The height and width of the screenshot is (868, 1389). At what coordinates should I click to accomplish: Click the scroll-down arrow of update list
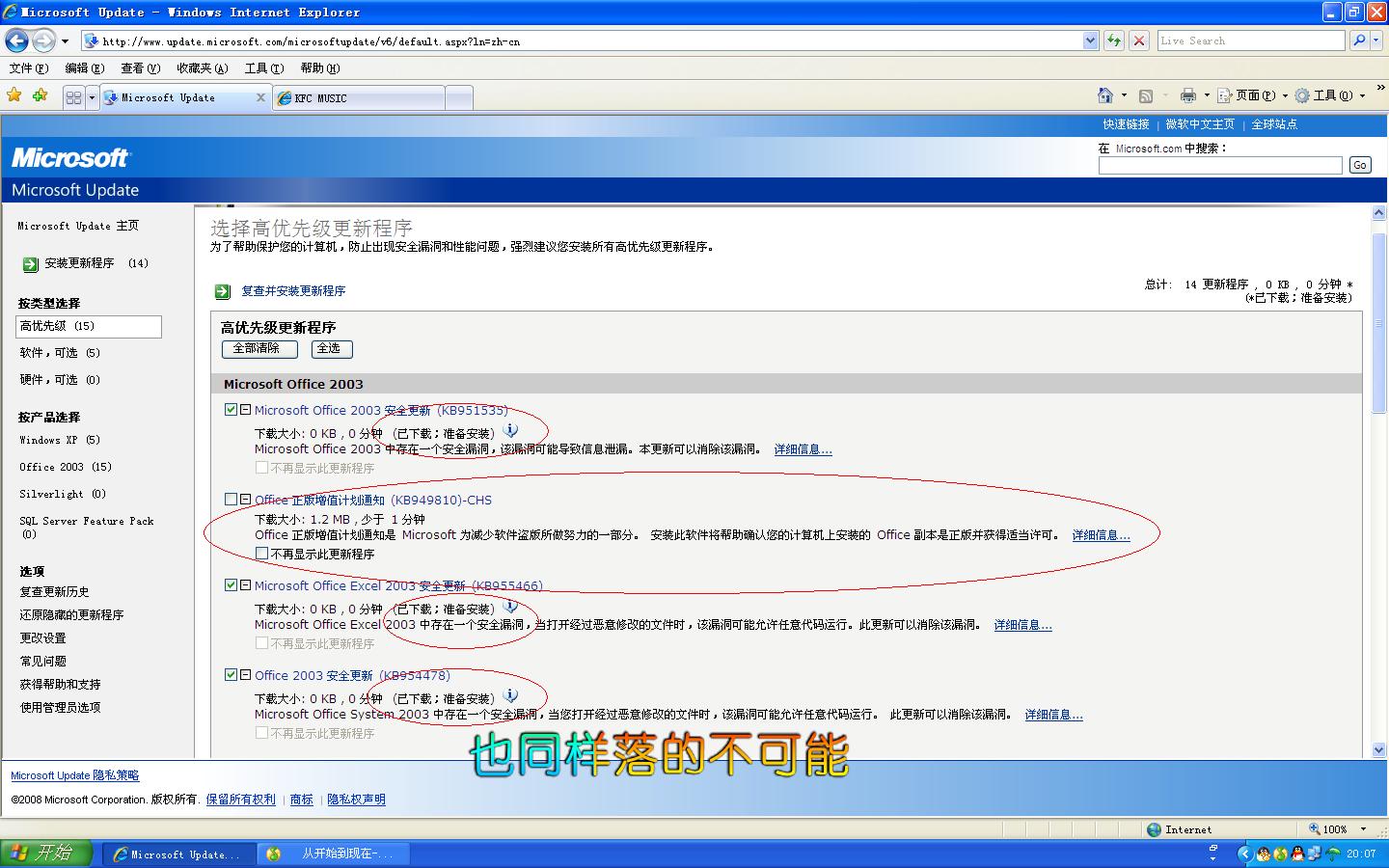pyautogui.click(x=1378, y=749)
